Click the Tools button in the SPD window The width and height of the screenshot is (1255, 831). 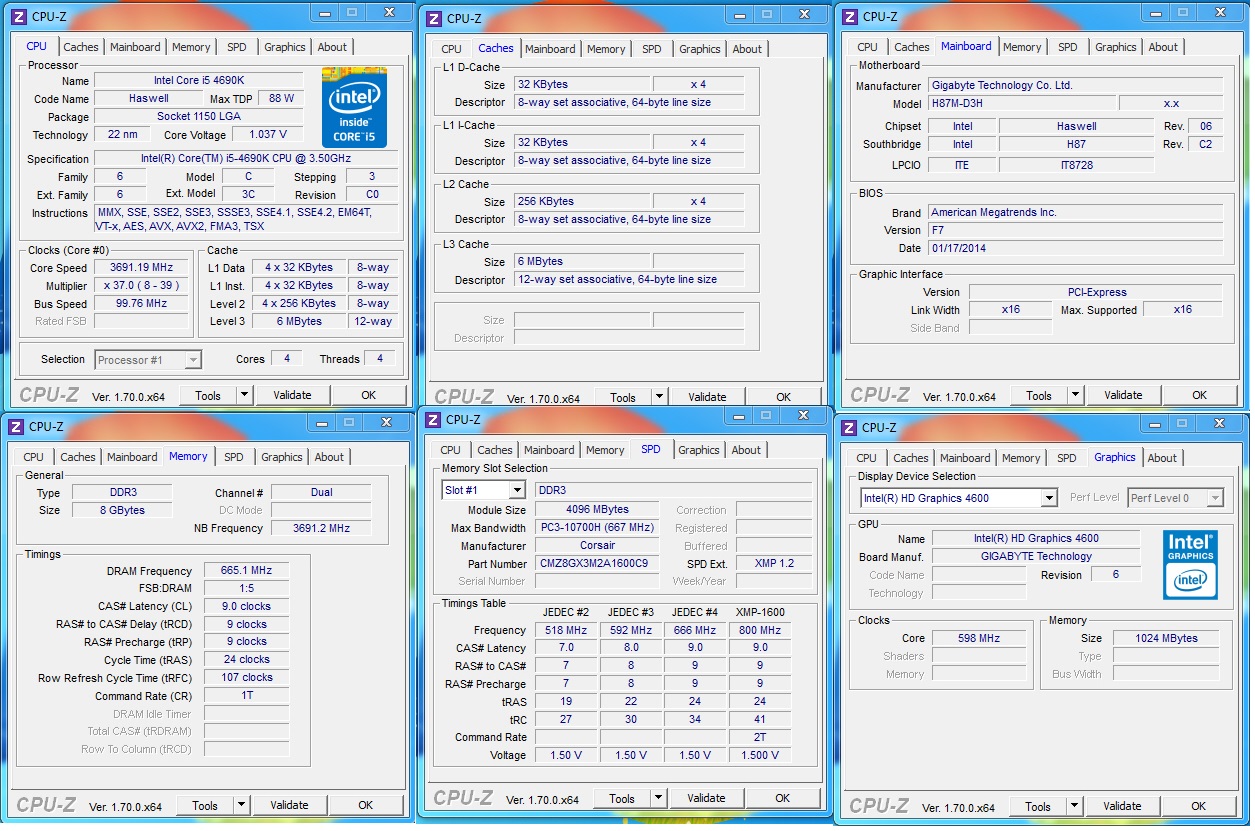pos(622,798)
